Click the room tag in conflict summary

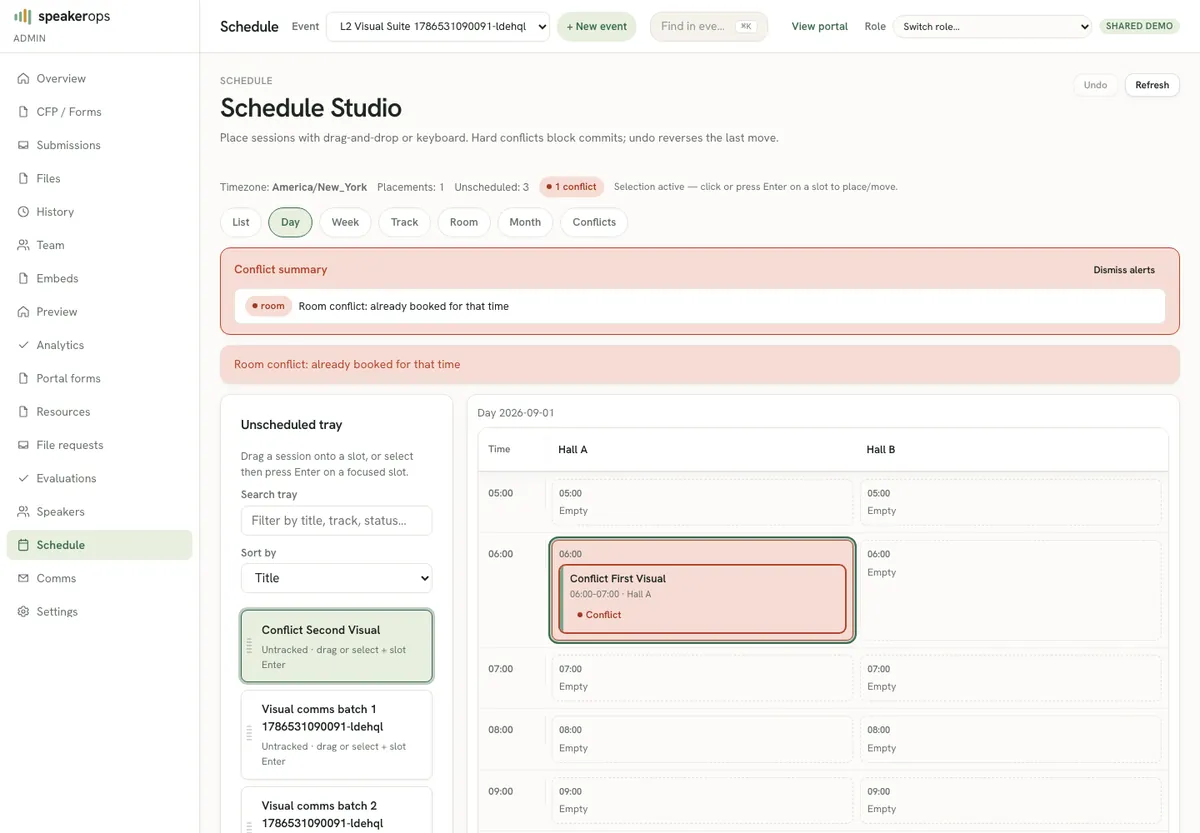(x=268, y=306)
